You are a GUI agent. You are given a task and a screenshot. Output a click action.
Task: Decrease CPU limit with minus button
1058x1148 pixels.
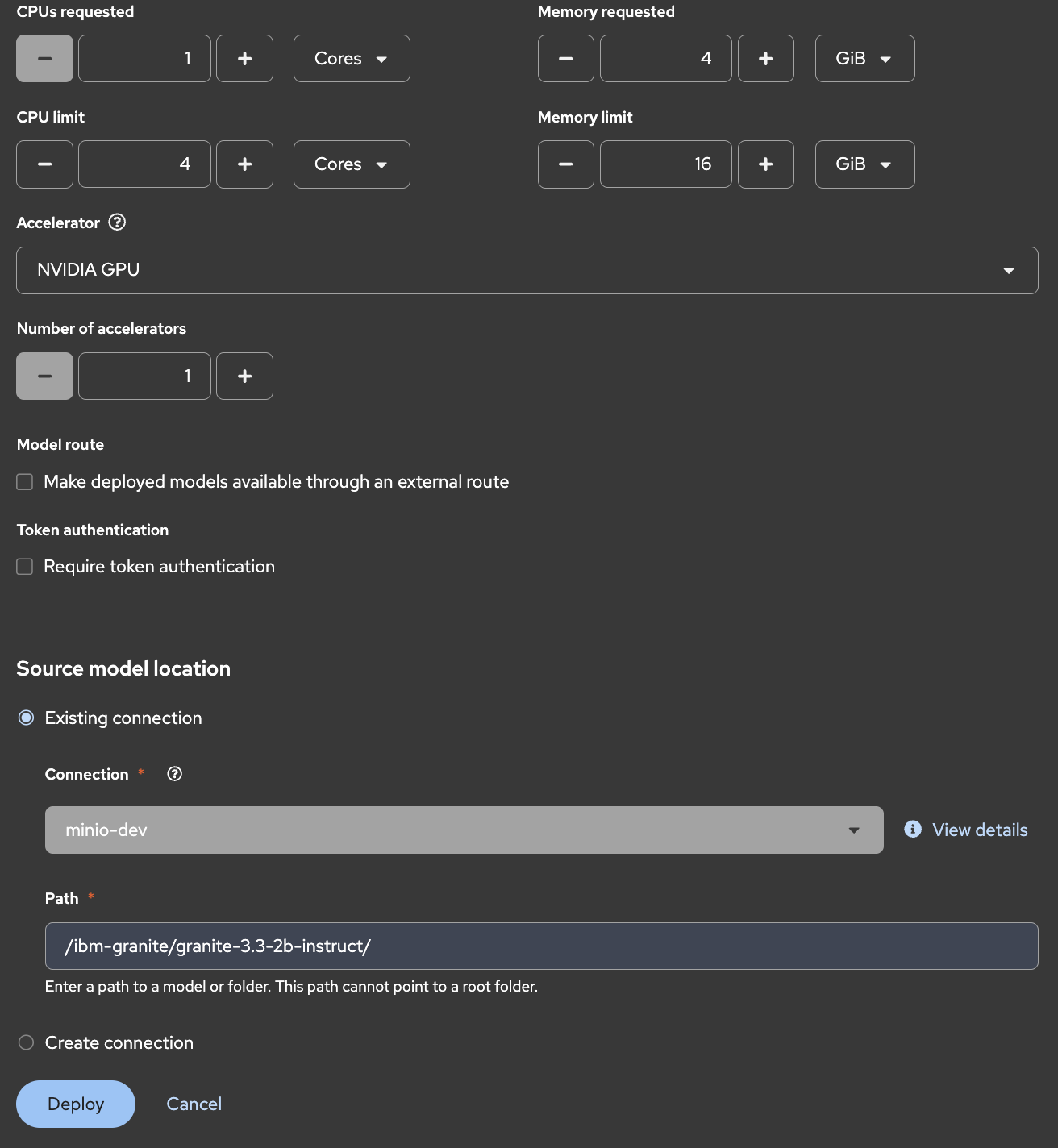44,164
